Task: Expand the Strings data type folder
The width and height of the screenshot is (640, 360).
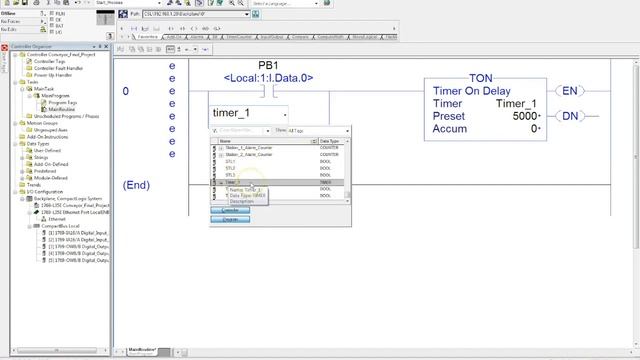Action: [x=23, y=158]
